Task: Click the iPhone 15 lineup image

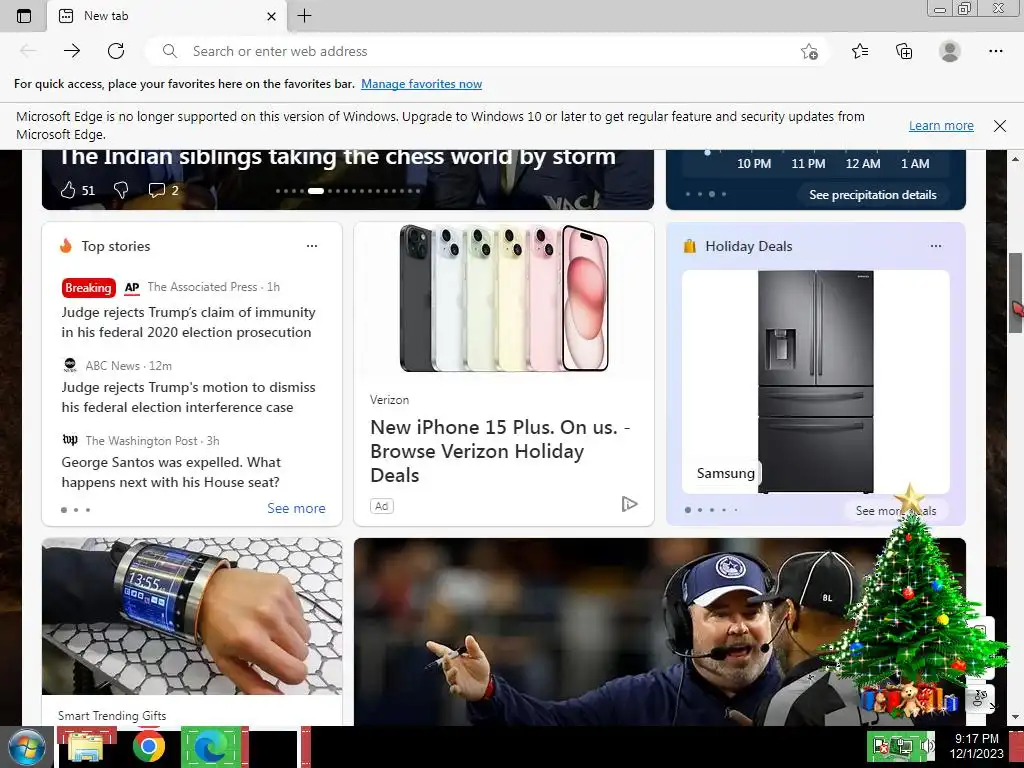Action: tap(504, 298)
